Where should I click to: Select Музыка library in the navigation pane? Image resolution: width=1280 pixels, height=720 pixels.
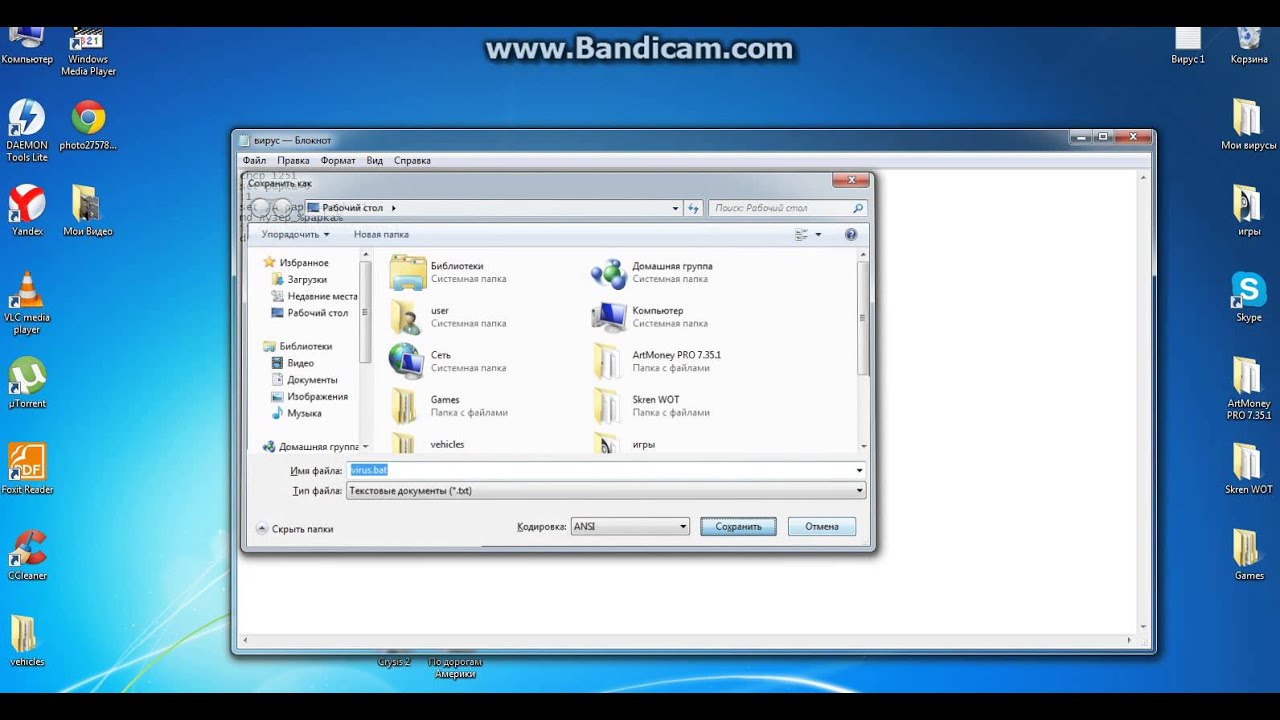pyautogui.click(x=296, y=413)
